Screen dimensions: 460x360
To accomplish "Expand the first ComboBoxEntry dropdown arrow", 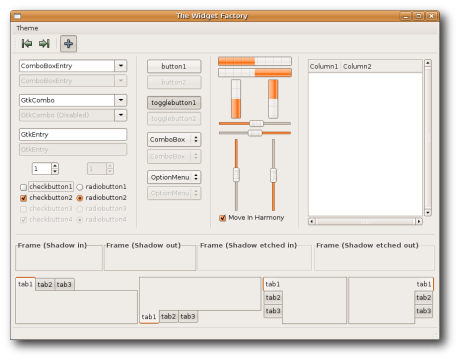I will coord(121,66).
